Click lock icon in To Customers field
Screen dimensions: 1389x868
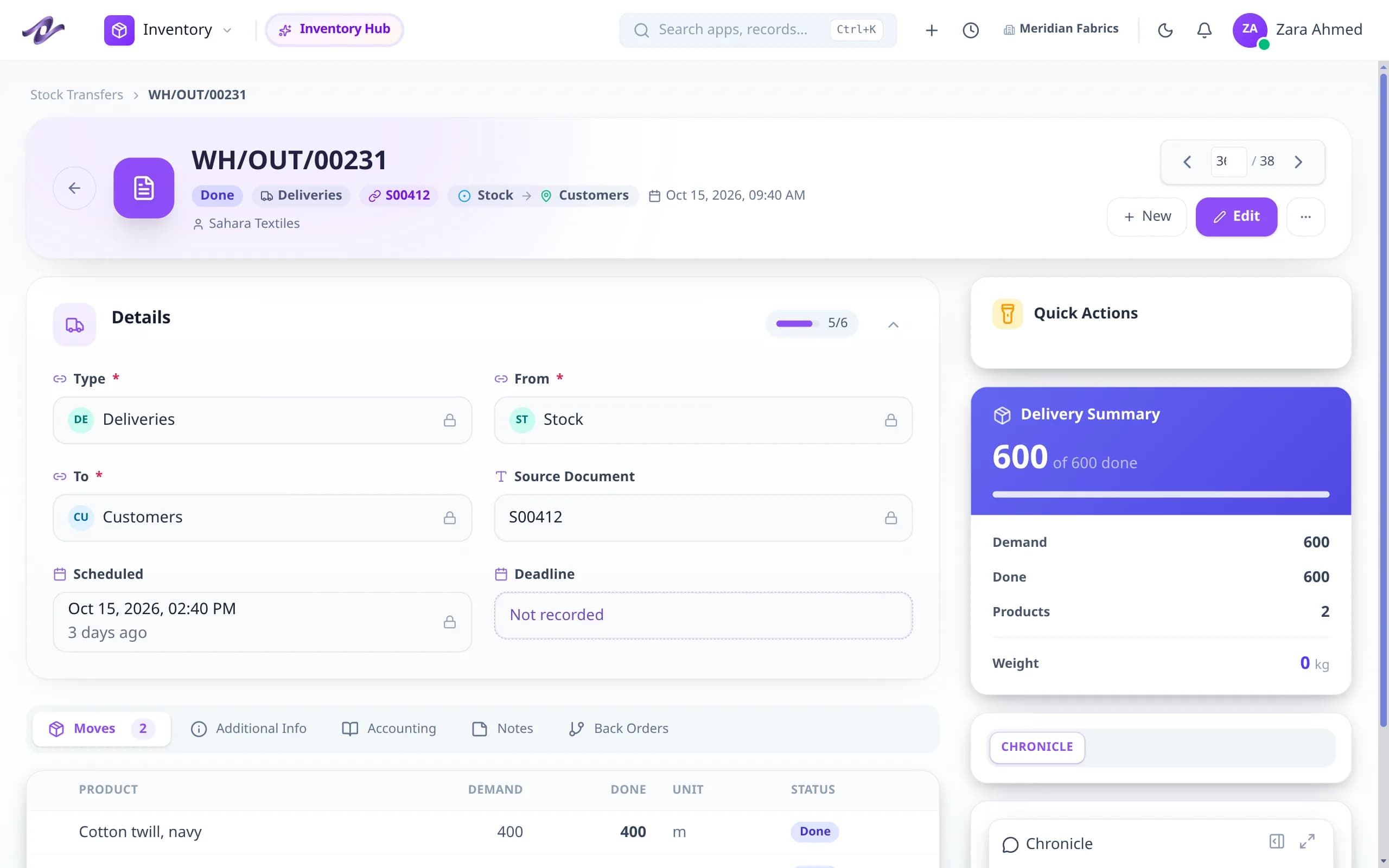(449, 518)
